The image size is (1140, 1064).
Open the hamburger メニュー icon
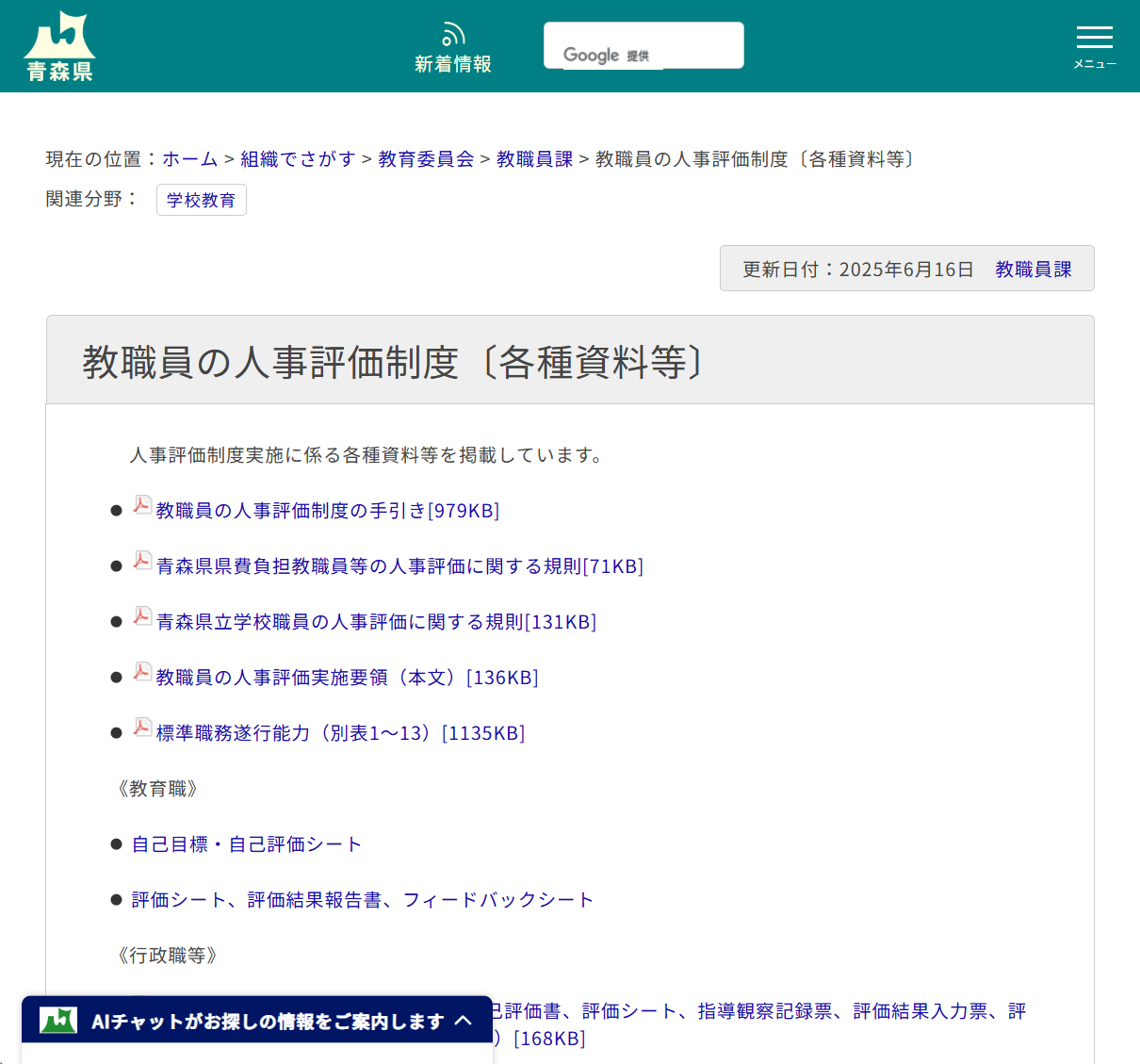1094,38
